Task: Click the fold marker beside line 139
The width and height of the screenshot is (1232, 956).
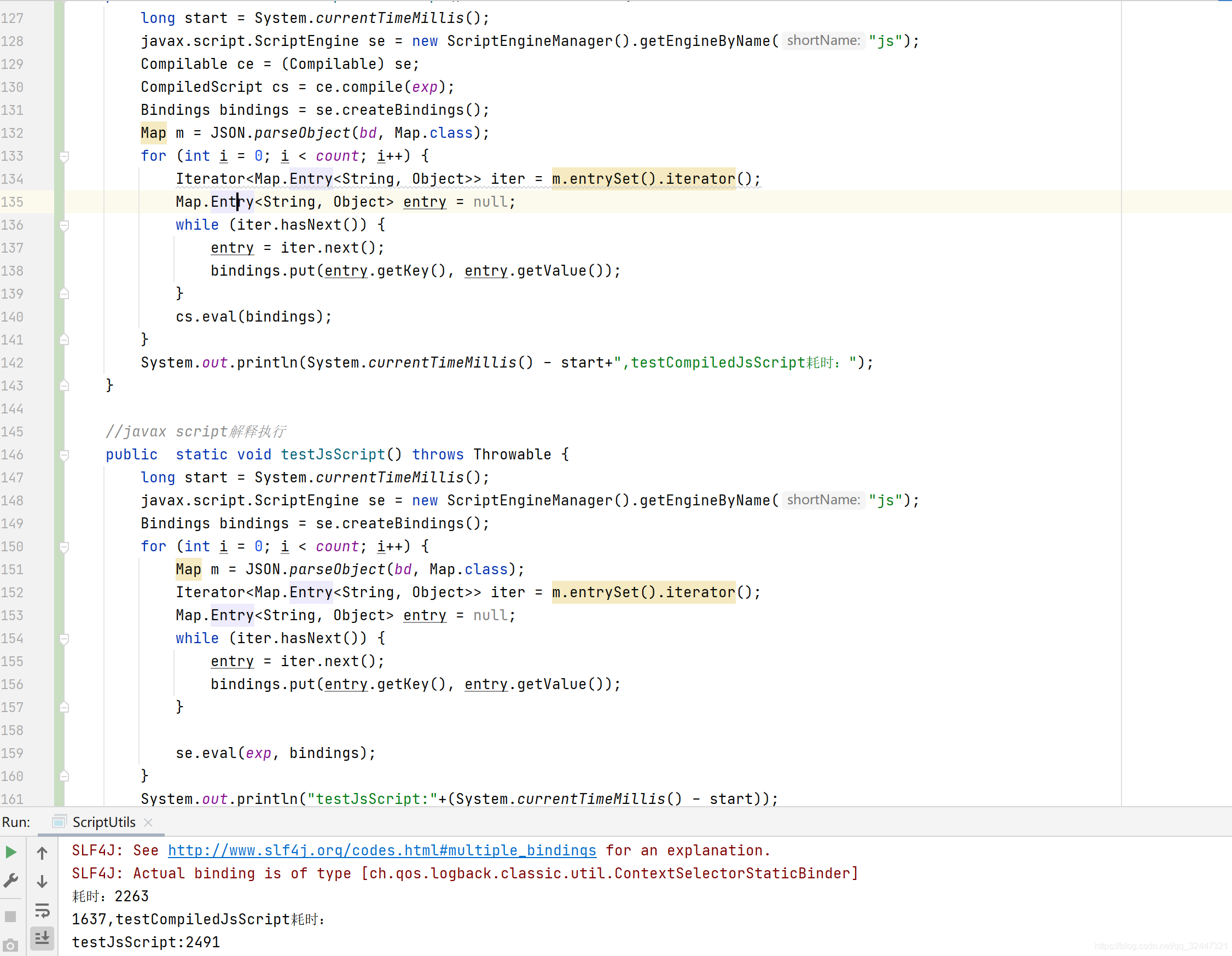Action: click(64, 293)
